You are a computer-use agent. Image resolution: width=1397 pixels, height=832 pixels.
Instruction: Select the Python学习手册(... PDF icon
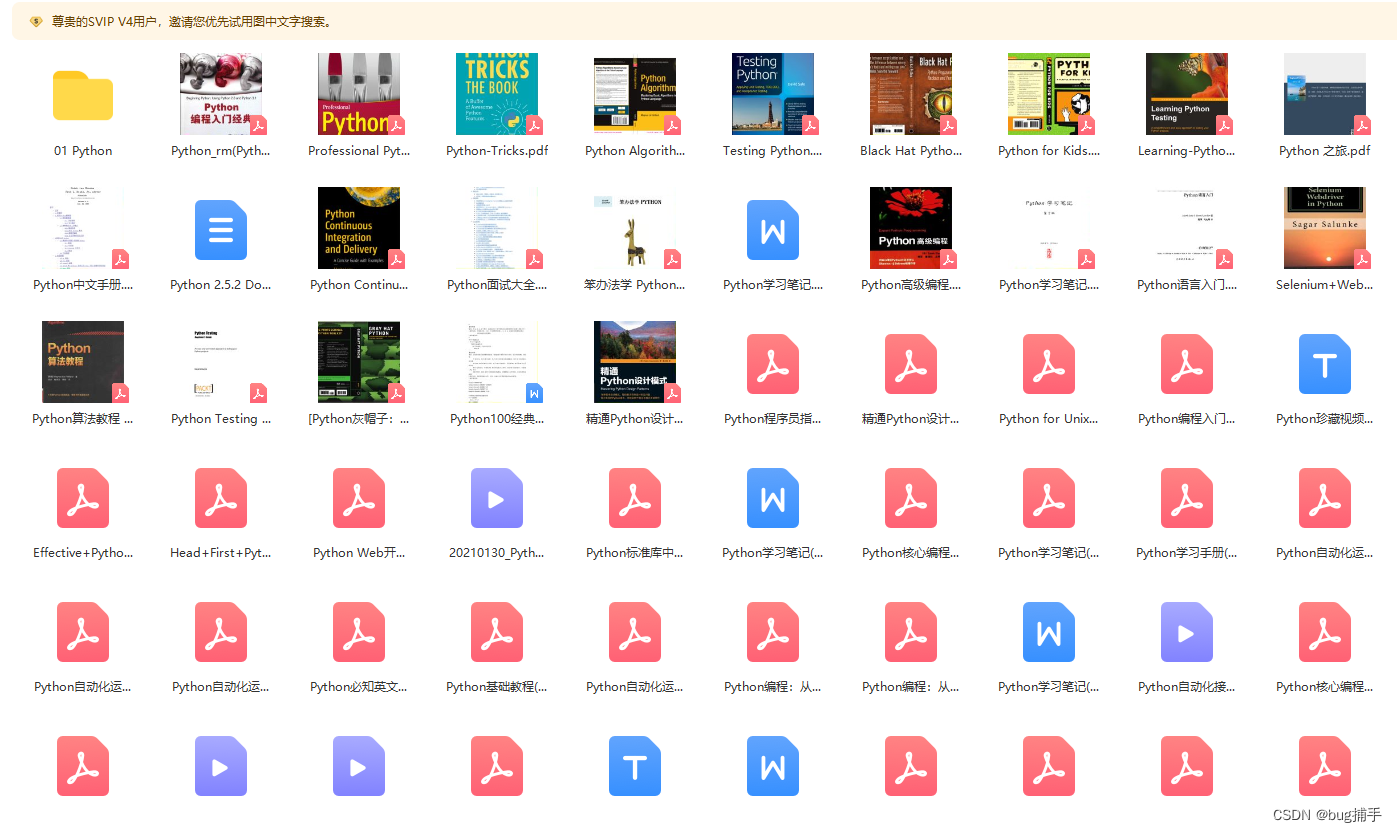(x=1187, y=498)
